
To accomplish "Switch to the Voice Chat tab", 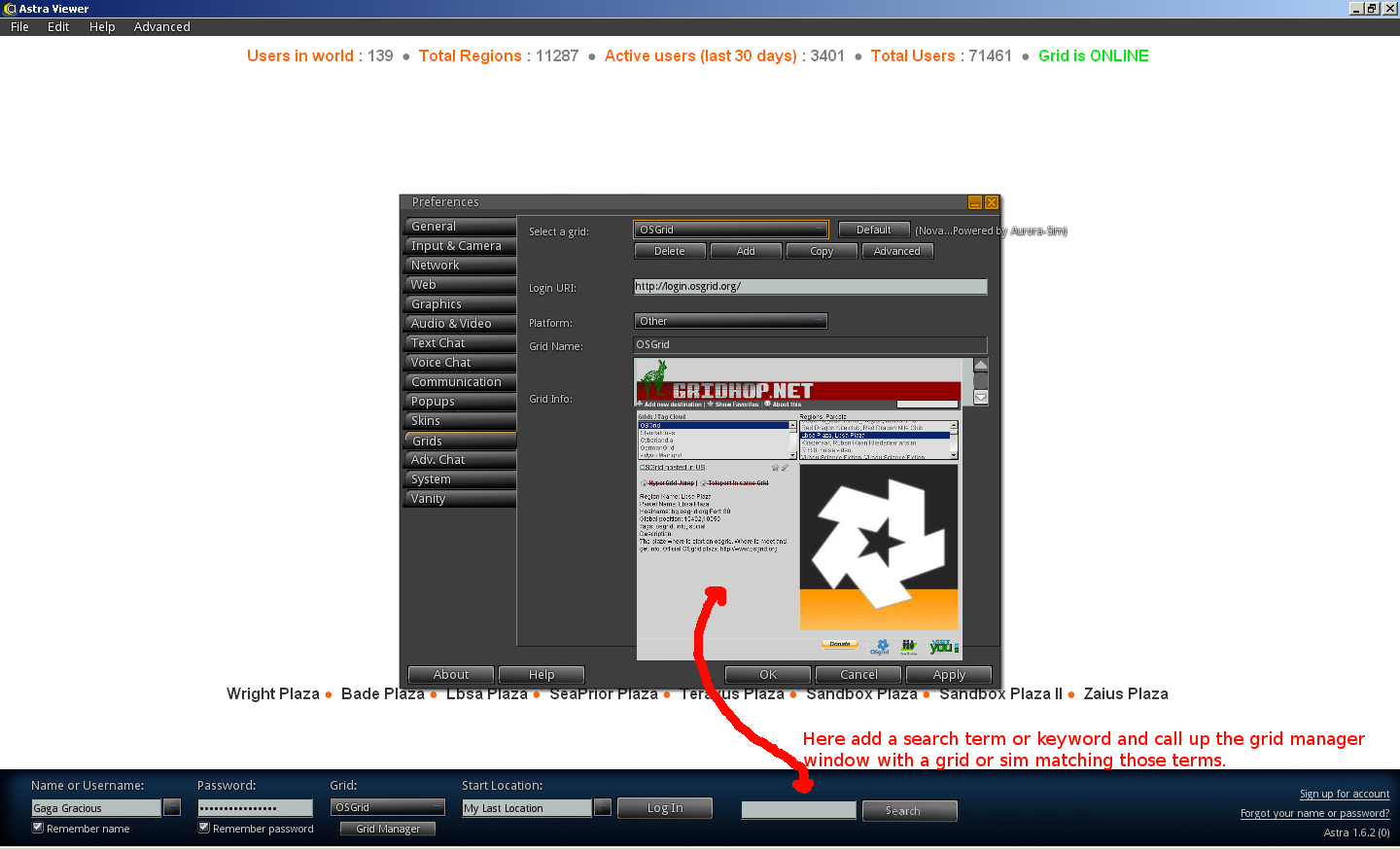I will click(x=460, y=363).
